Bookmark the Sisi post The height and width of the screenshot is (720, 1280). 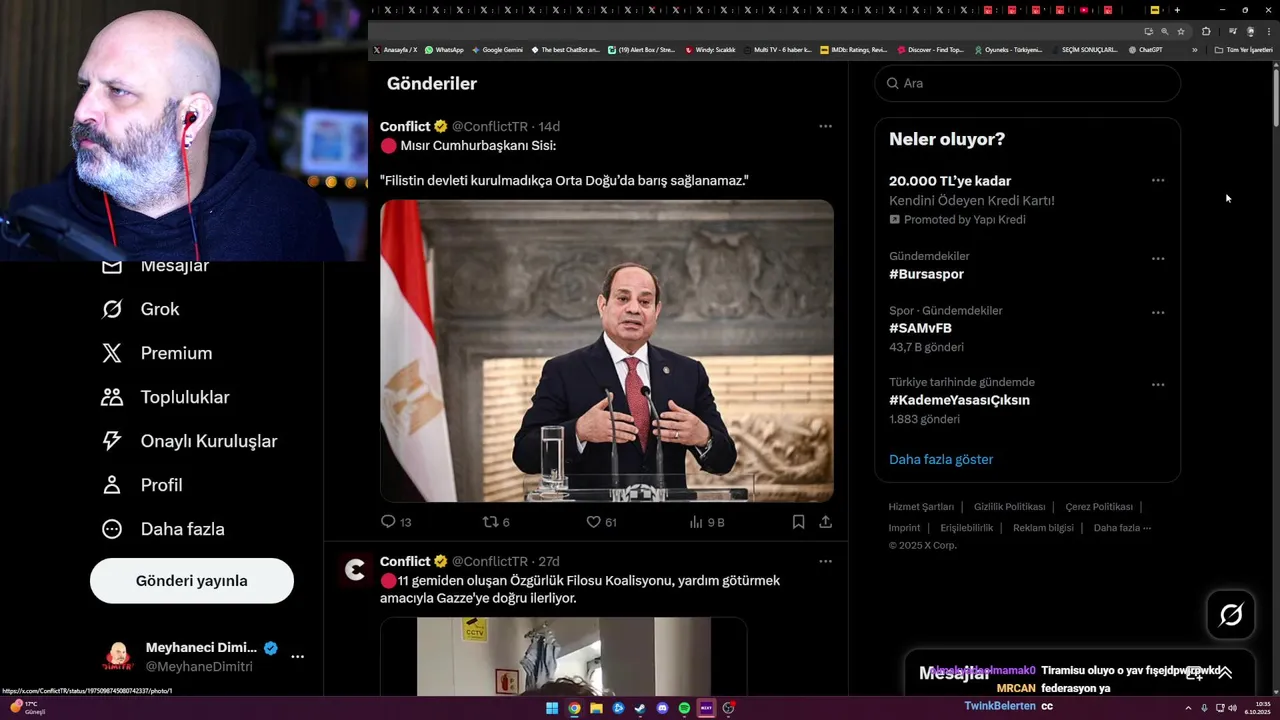coord(798,522)
